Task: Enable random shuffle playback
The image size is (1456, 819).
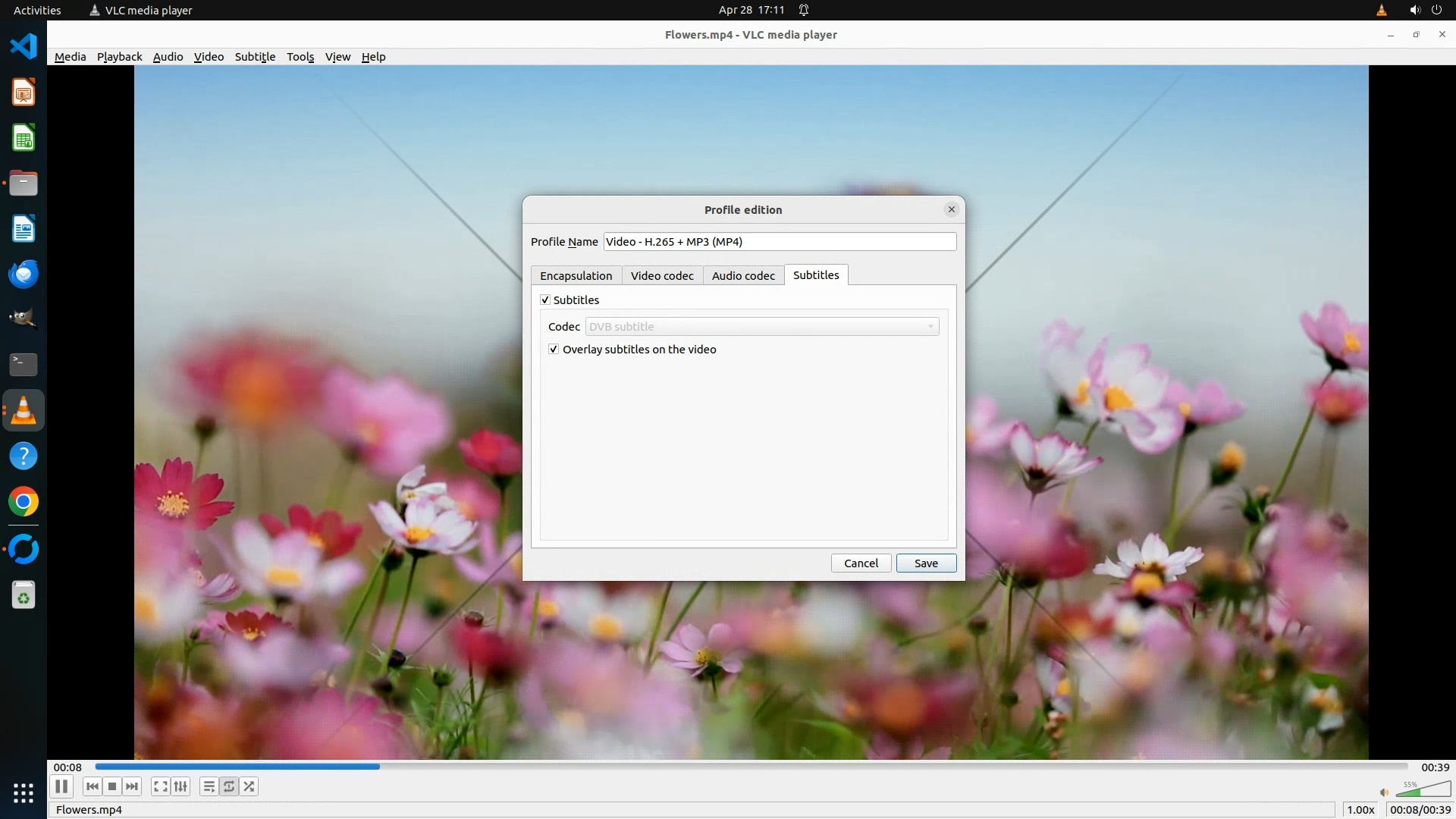Action: pyautogui.click(x=249, y=786)
